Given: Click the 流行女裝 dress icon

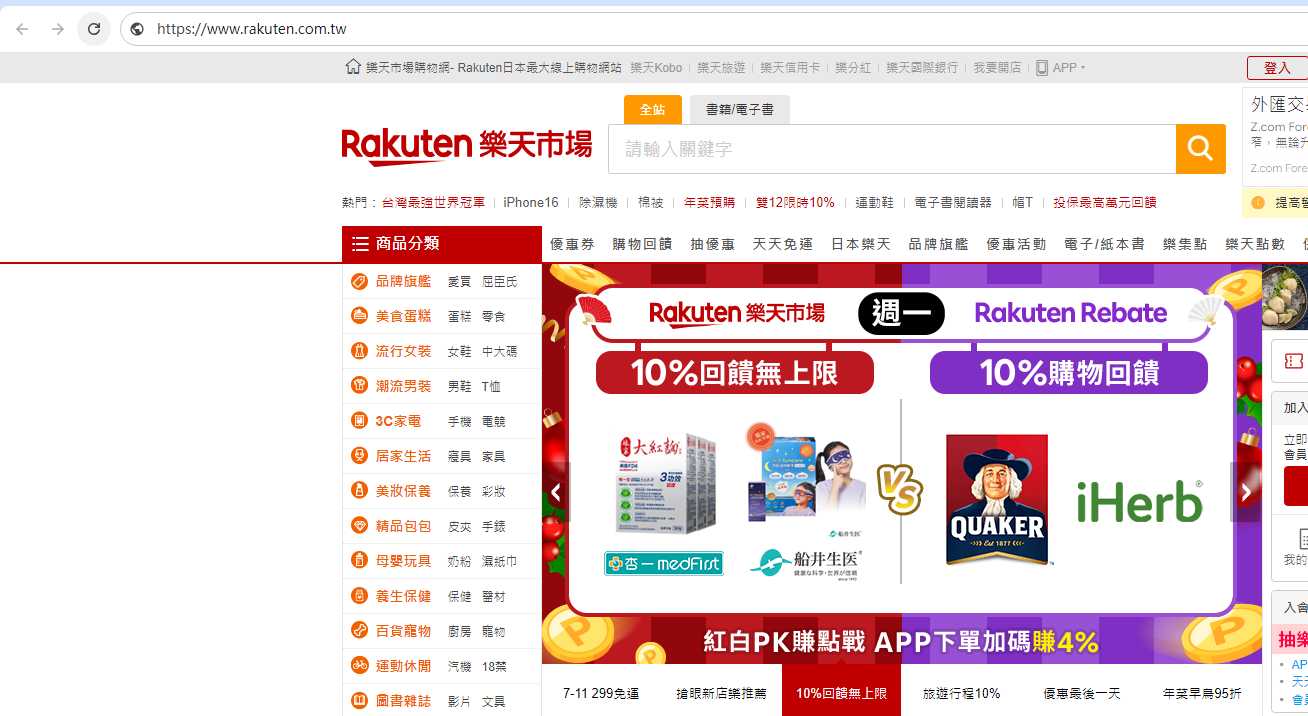Looking at the screenshot, I should click(360, 351).
